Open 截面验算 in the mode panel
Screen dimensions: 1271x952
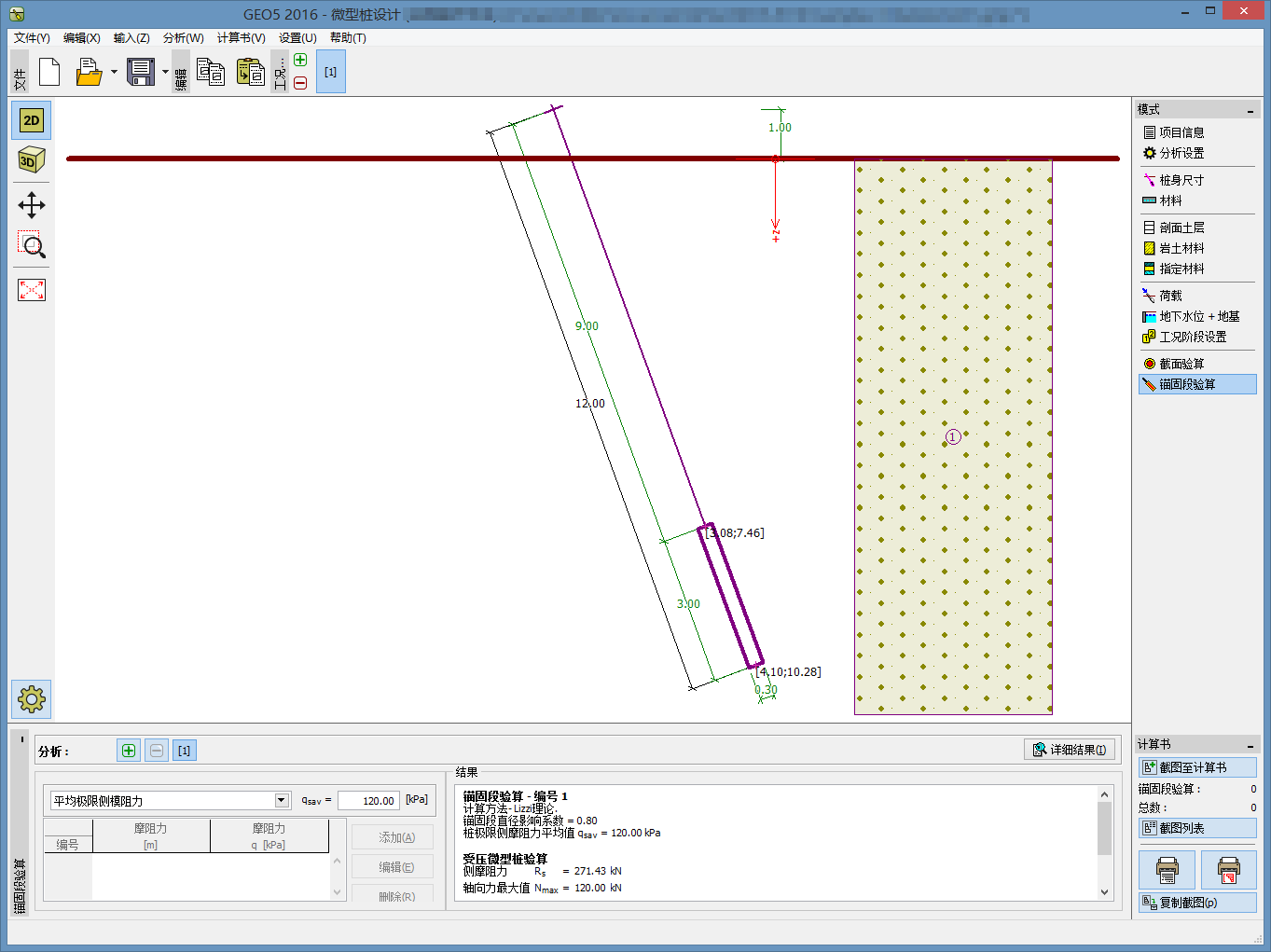click(1197, 364)
